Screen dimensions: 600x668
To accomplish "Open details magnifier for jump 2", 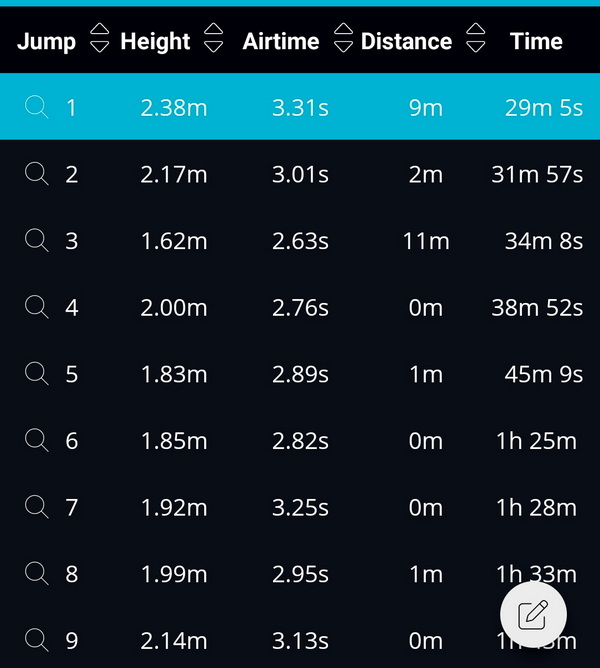I will [x=37, y=173].
